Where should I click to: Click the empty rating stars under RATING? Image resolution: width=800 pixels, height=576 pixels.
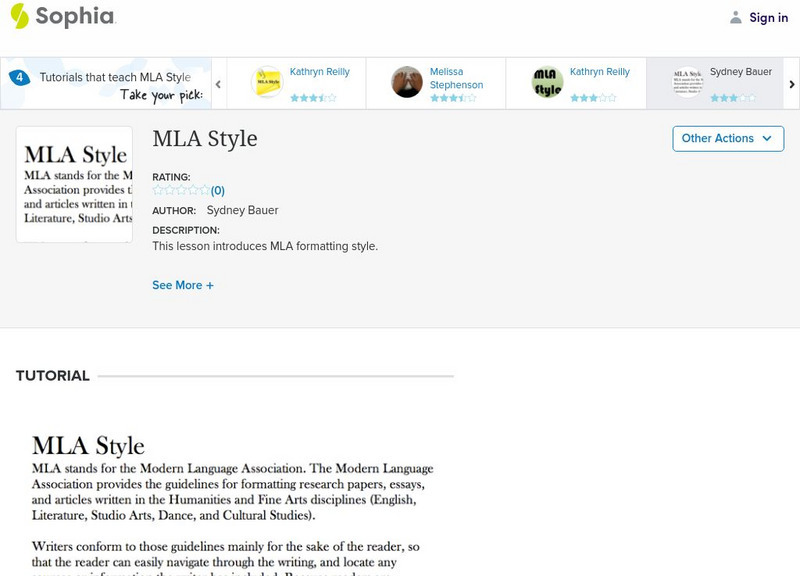click(x=181, y=190)
